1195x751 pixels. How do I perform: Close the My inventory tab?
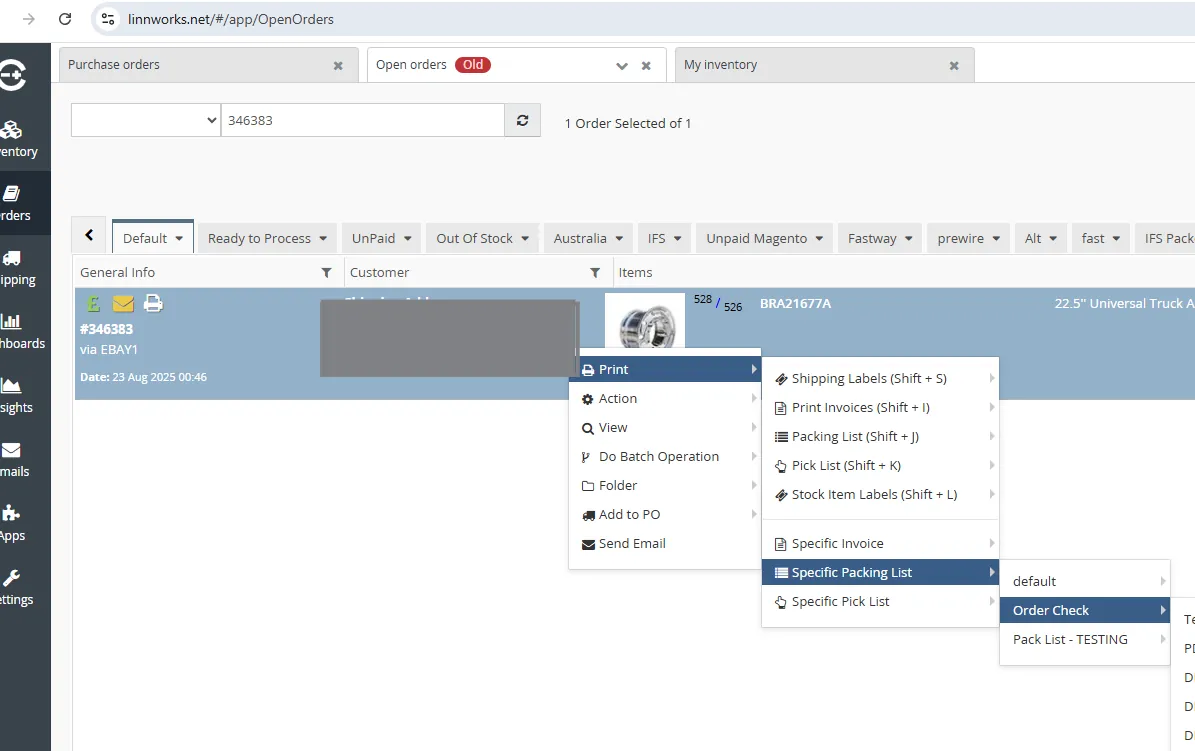(x=954, y=66)
